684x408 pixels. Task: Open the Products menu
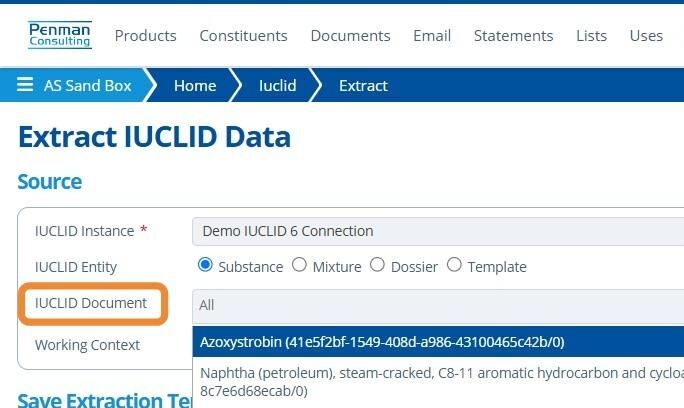pyautogui.click(x=145, y=35)
